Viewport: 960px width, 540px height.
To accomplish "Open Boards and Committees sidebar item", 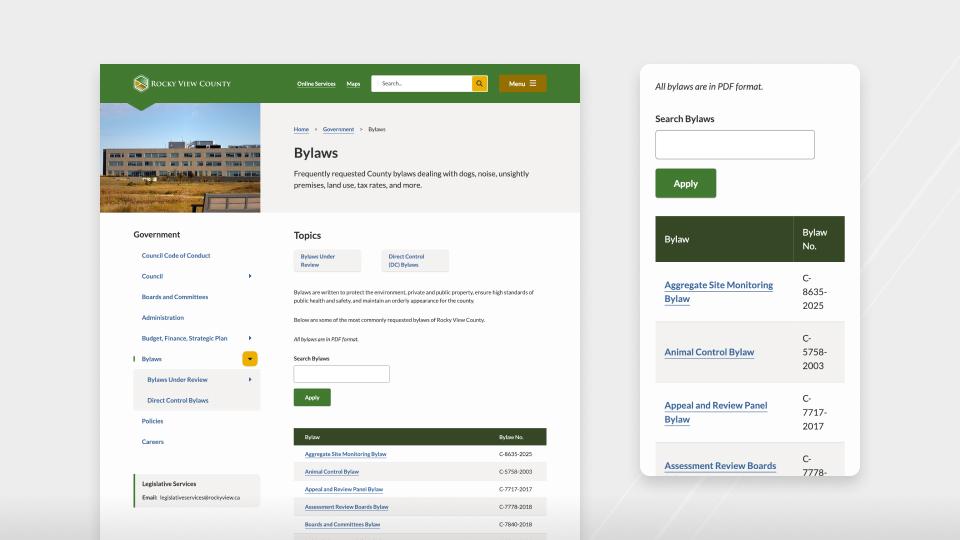I will point(174,297).
